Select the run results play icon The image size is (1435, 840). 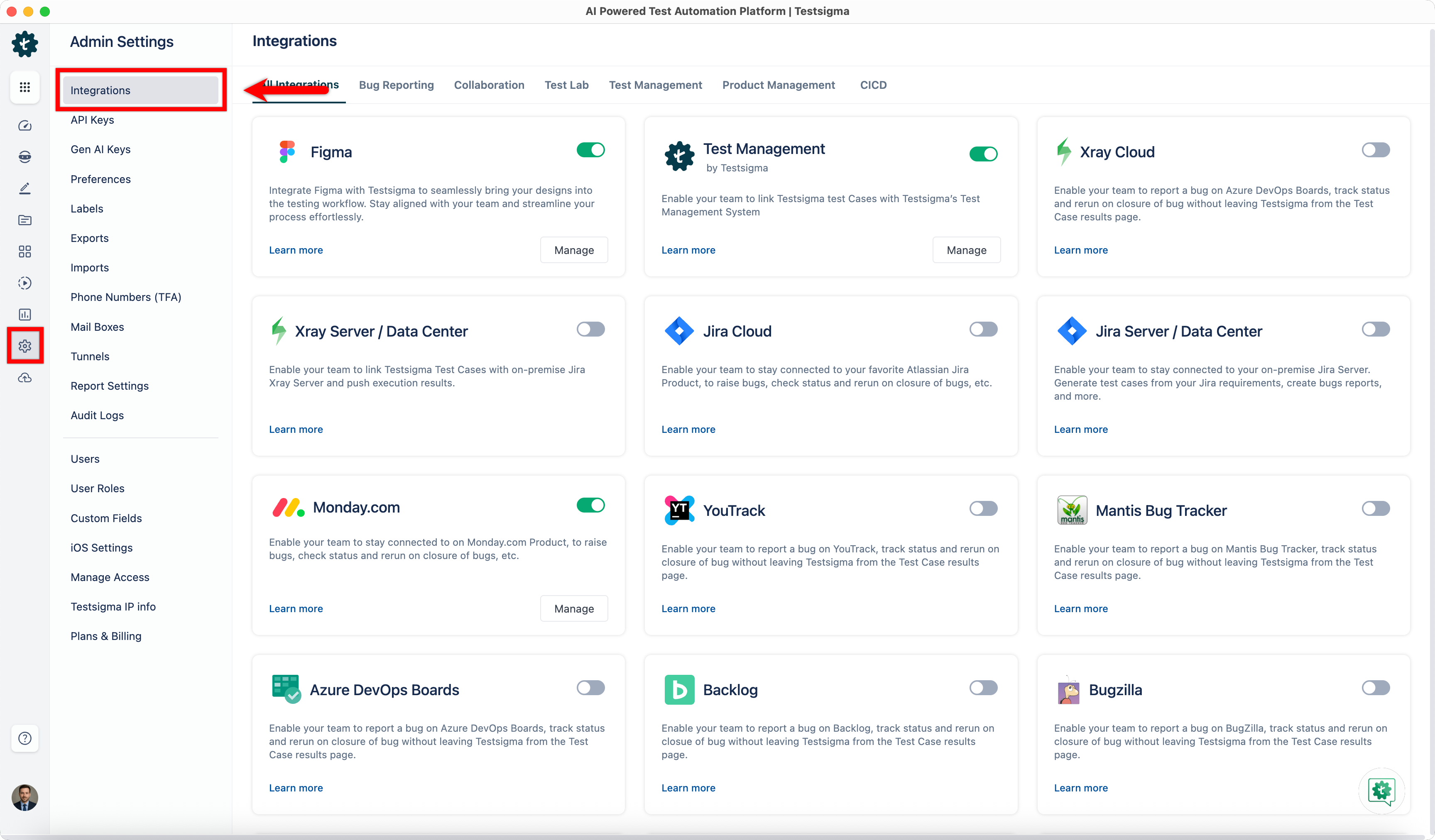pyautogui.click(x=24, y=283)
